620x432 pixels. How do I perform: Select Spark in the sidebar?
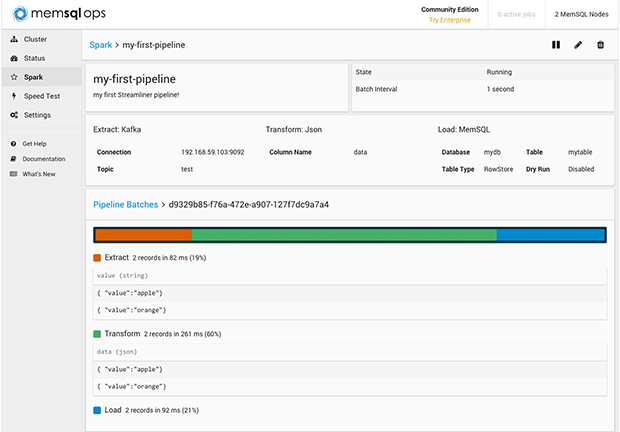pos(42,77)
